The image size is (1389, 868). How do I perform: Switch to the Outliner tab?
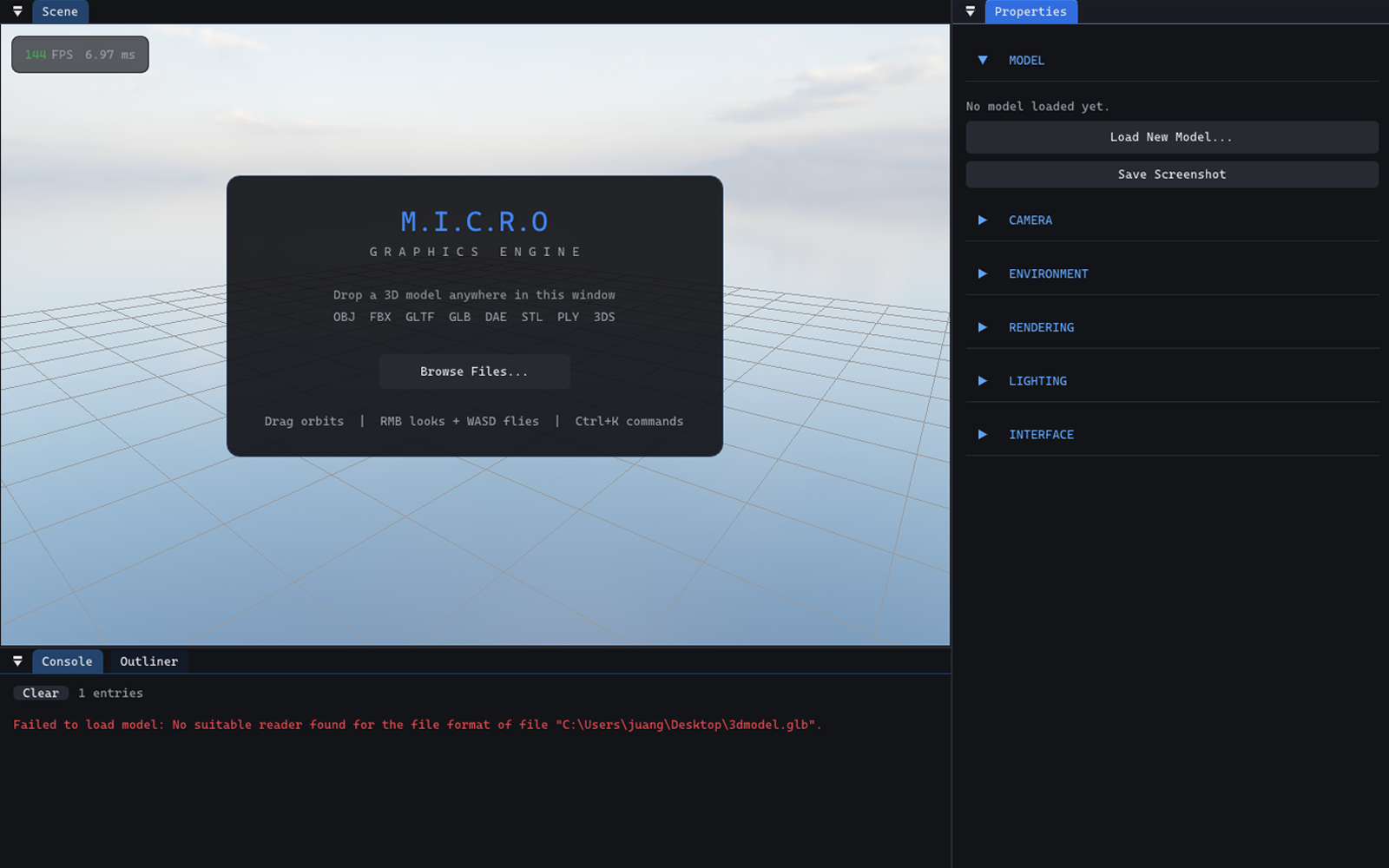149,661
